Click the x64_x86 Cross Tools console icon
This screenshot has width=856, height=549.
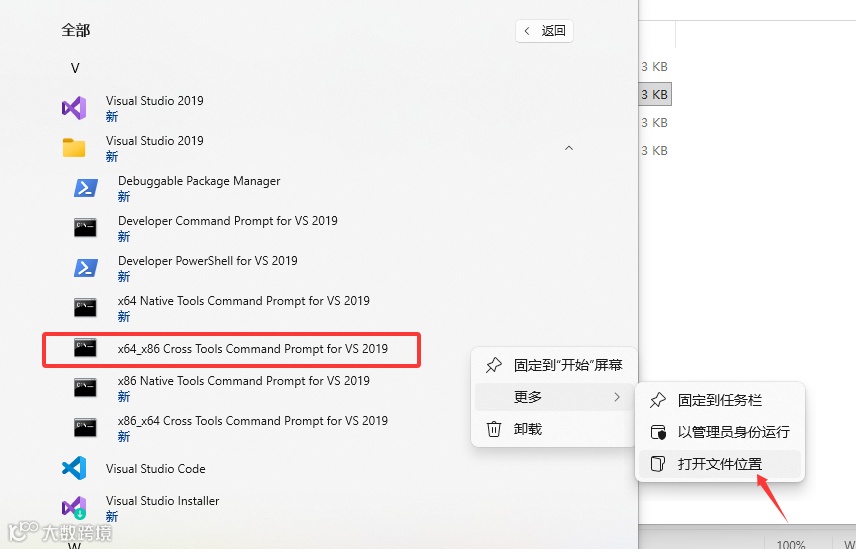point(85,348)
